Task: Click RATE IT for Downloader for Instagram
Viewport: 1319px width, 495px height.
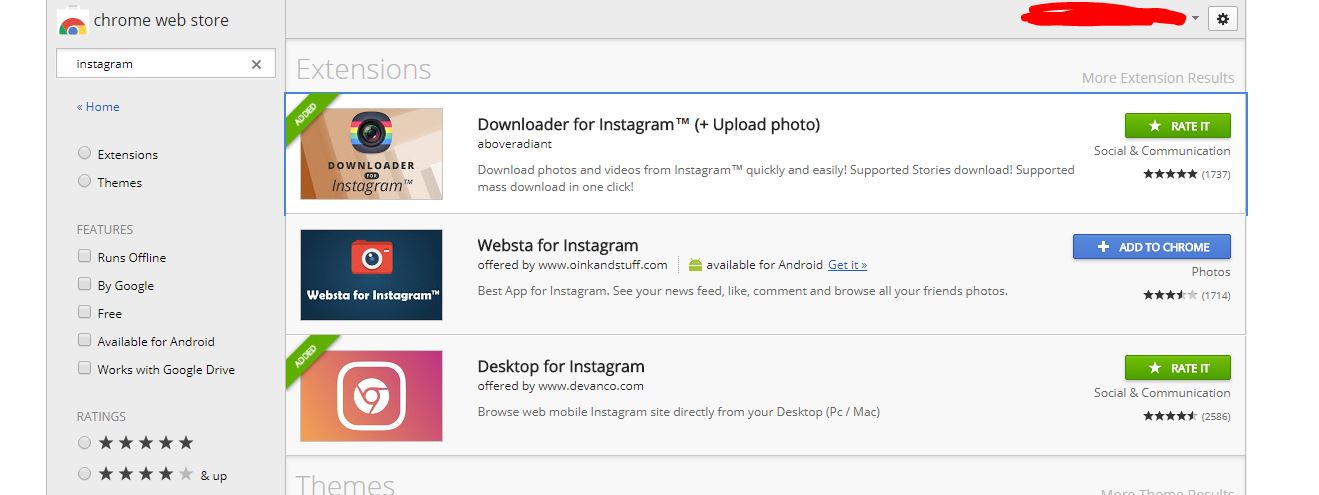Action: [1178, 126]
